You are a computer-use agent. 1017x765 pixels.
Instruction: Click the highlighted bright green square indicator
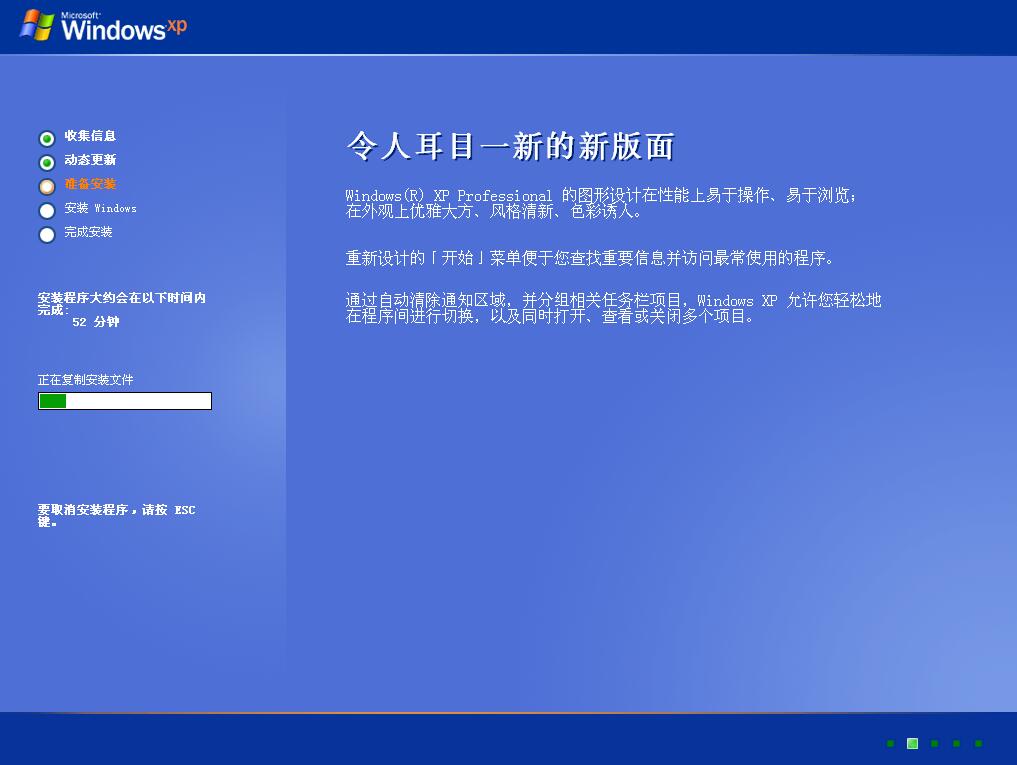912,744
